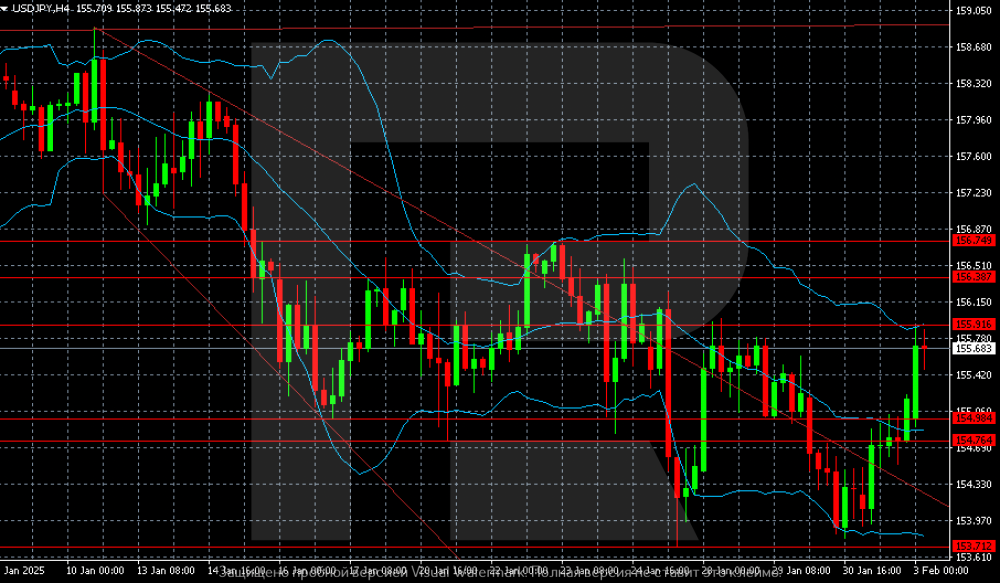
Task: Select the red 156.749 price level label
Action: (x=973, y=241)
